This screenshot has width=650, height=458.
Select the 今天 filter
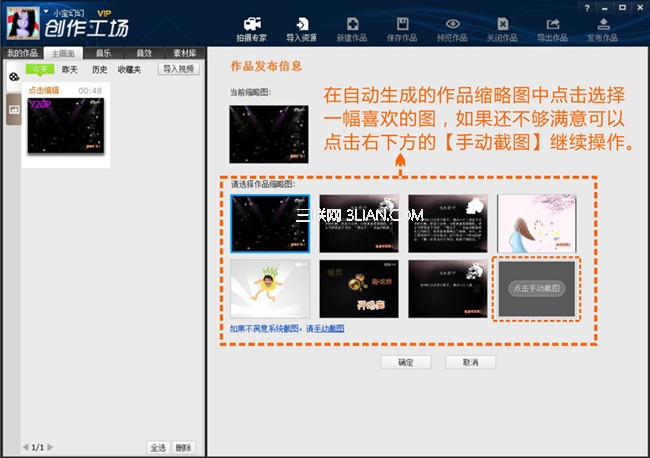point(40,69)
